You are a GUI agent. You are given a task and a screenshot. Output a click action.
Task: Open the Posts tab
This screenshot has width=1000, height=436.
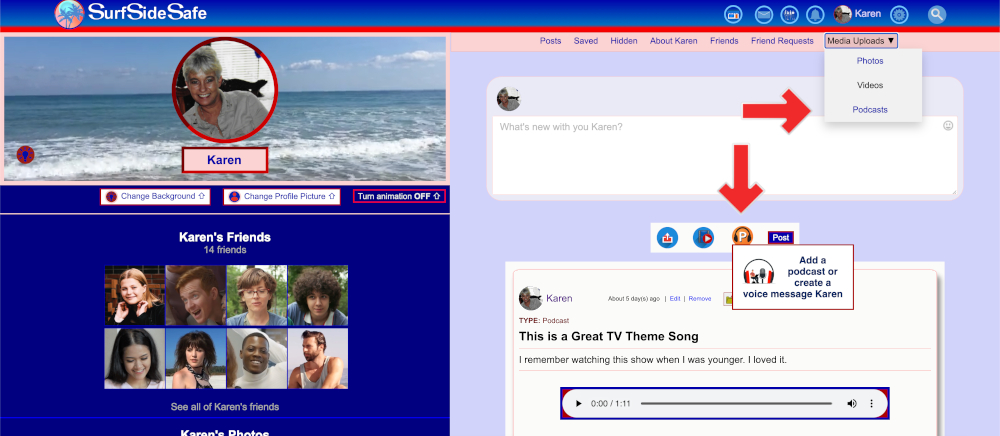click(550, 41)
